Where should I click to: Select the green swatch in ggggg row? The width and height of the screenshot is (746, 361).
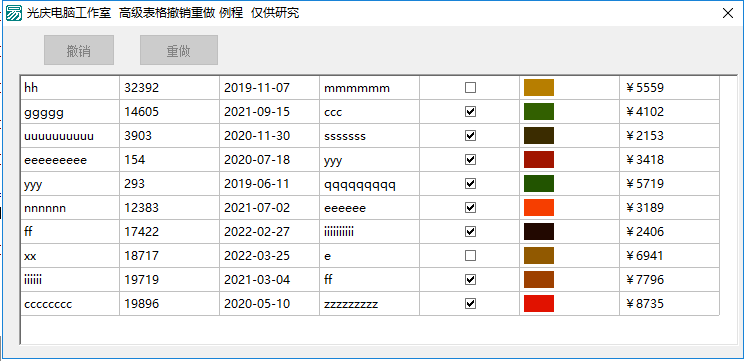pos(539,112)
